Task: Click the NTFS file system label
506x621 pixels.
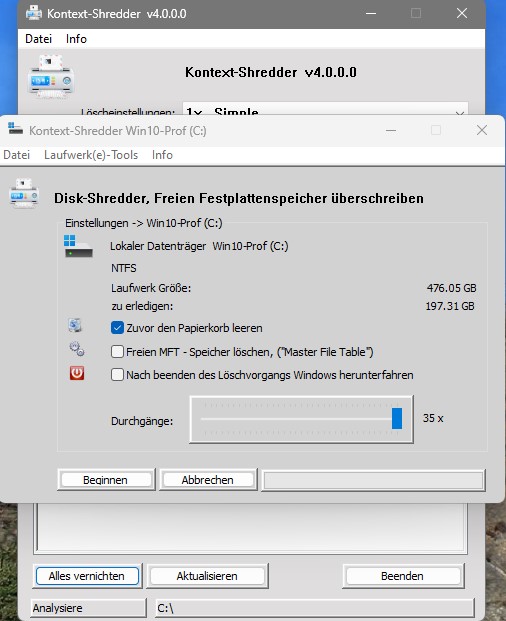Action: click(124, 268)
